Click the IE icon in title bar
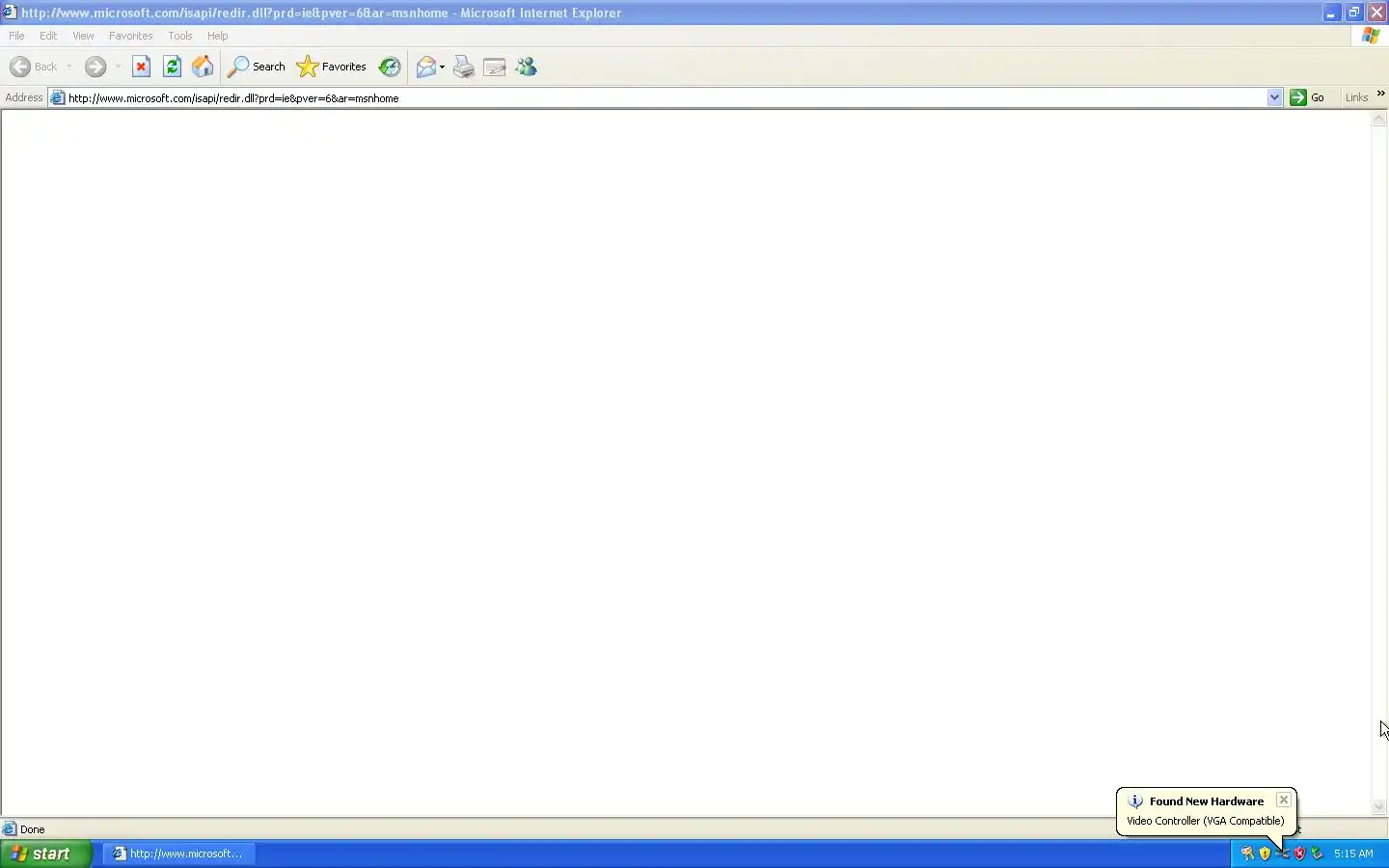Image resolution: width=1389 pixels, height=868 pixels. (x=10, y=13)
